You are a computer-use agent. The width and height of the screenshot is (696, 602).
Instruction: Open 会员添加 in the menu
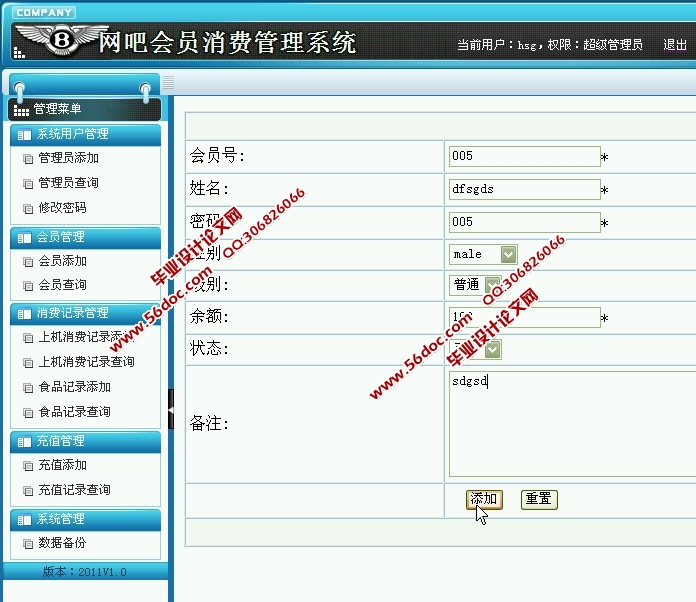[x=62, y=261]
